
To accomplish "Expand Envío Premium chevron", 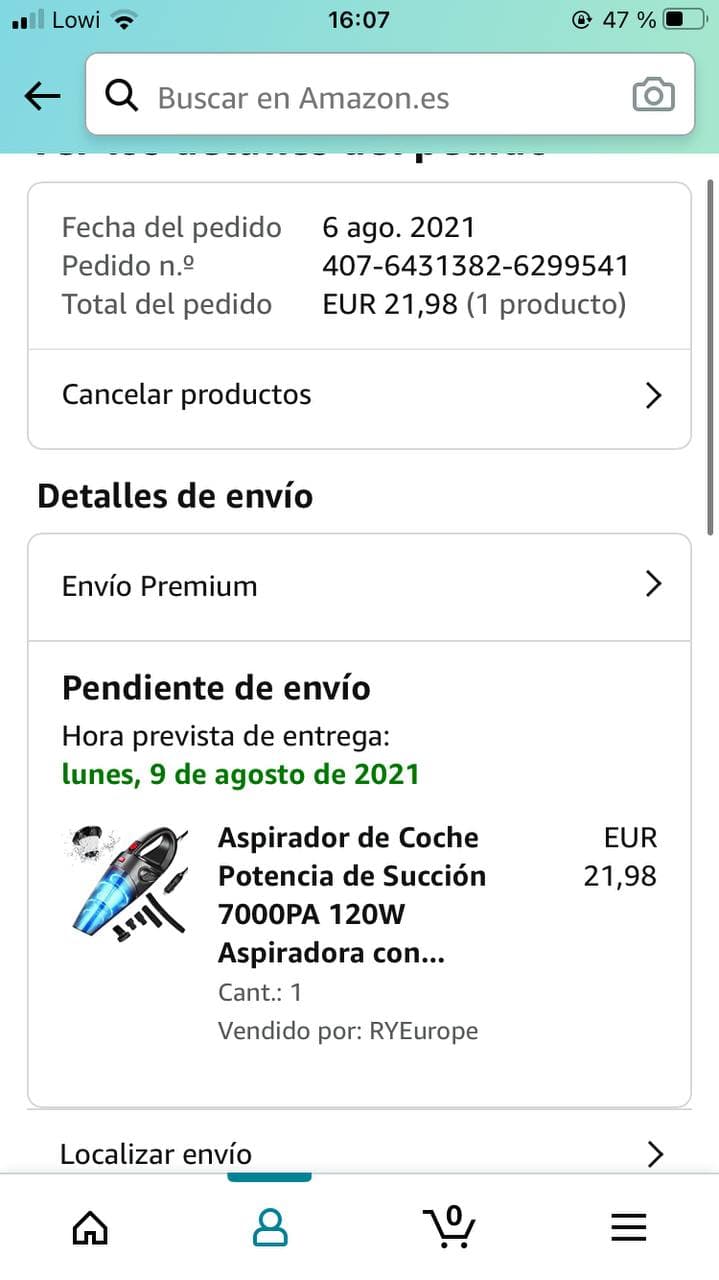I will 654,584.
